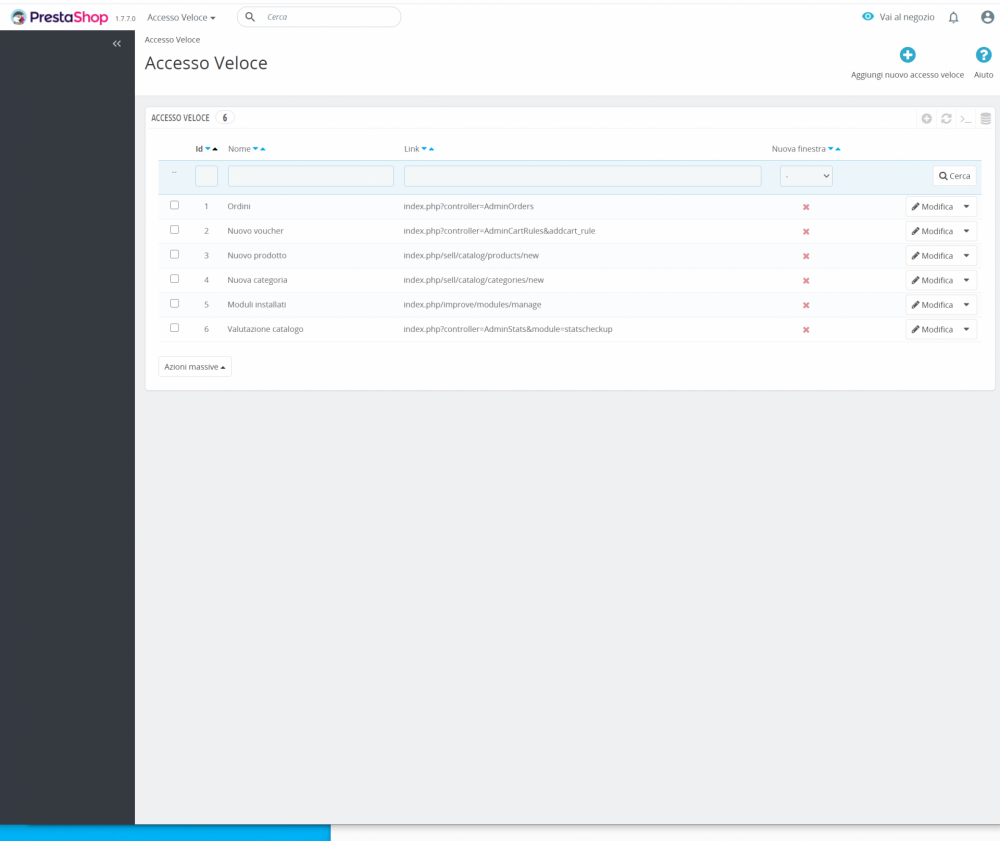This screenshot has width=1000, height=841.
Task: Click the eye icon next to Vai al negozio
Action: 868,17
